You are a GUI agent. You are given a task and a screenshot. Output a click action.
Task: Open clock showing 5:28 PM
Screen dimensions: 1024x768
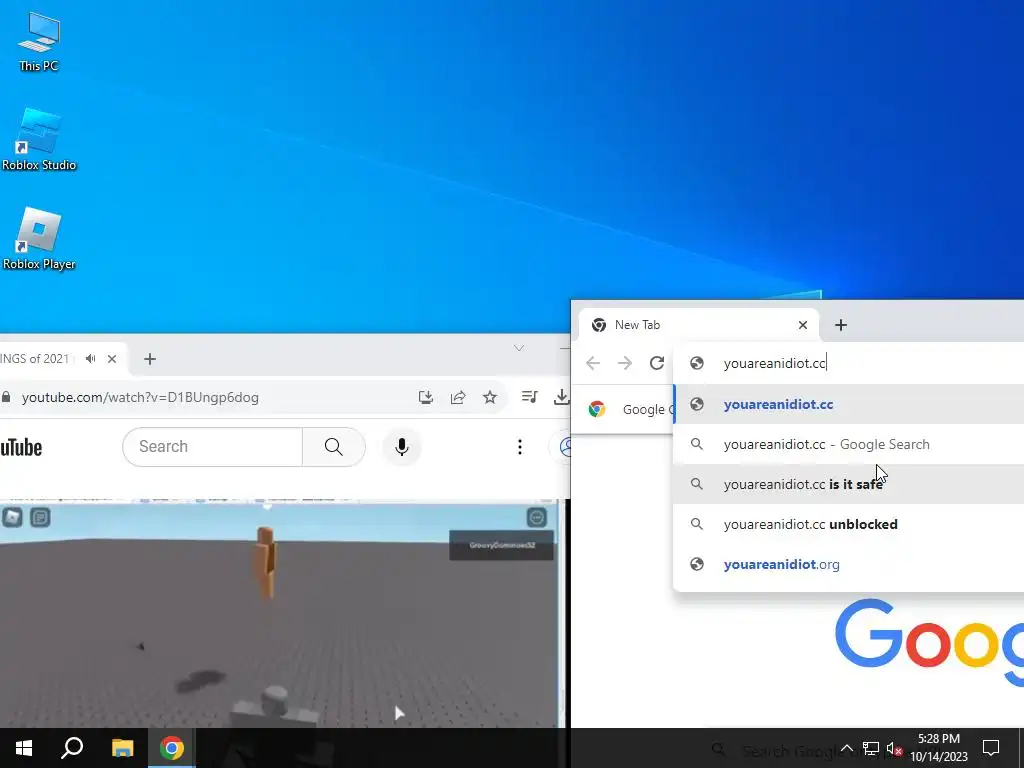pos(938,748)
